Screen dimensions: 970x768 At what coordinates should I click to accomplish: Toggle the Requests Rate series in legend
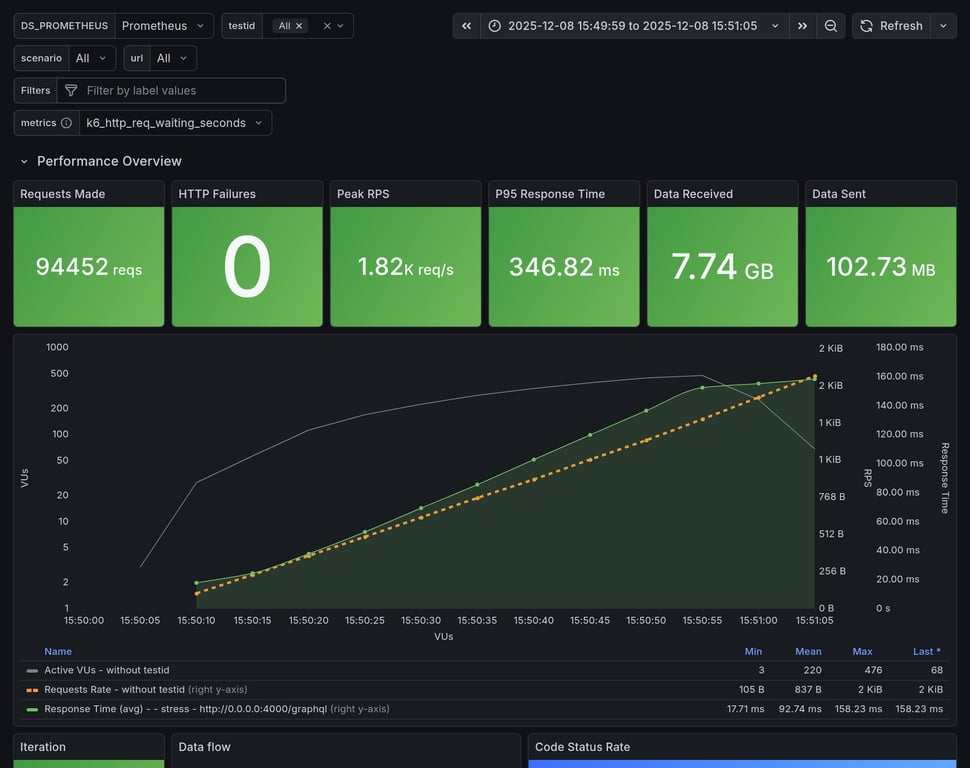pyautogui.click(x=110, y=689)
